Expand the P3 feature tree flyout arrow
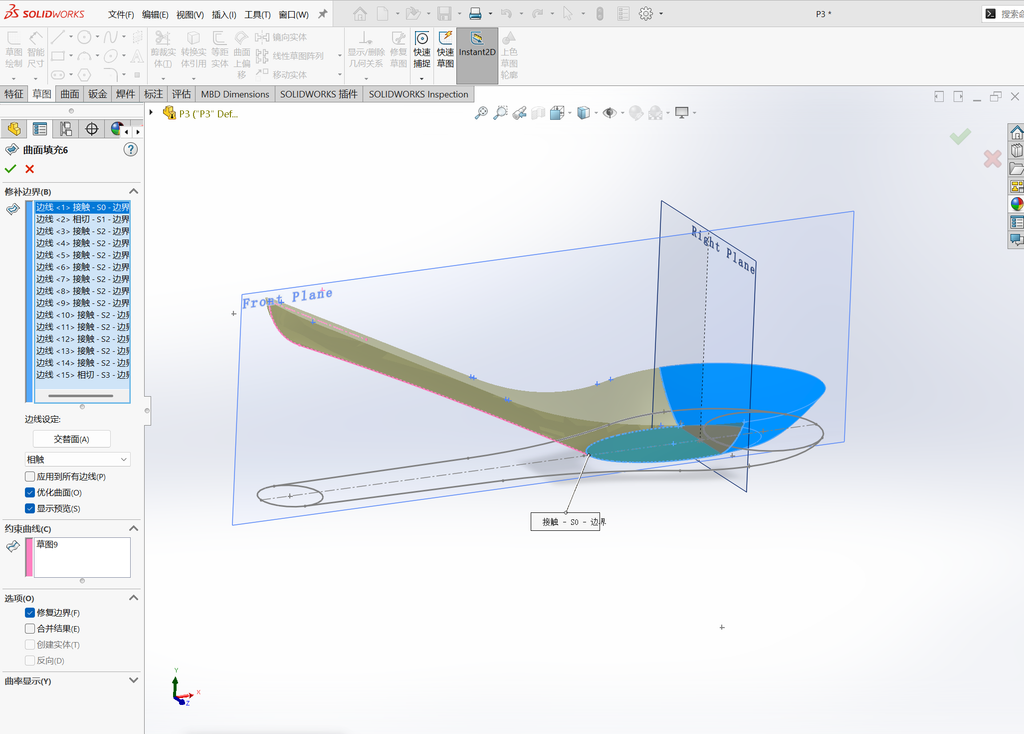 [151, 113]
